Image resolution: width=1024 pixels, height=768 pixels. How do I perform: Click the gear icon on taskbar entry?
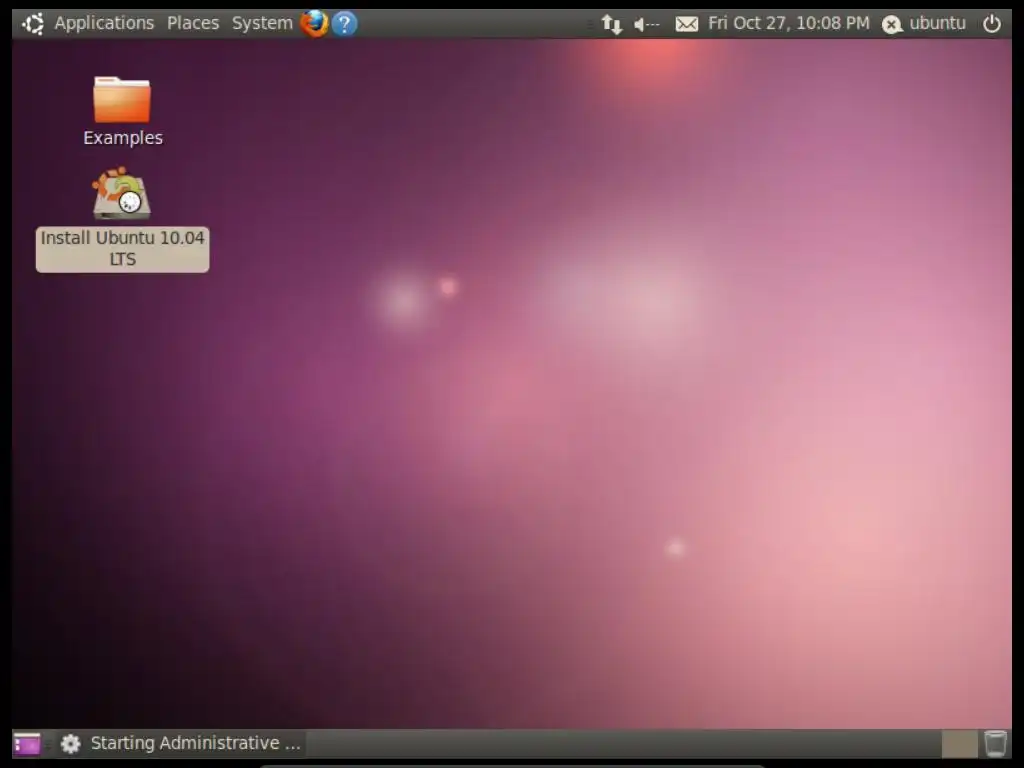click(71, 743)
